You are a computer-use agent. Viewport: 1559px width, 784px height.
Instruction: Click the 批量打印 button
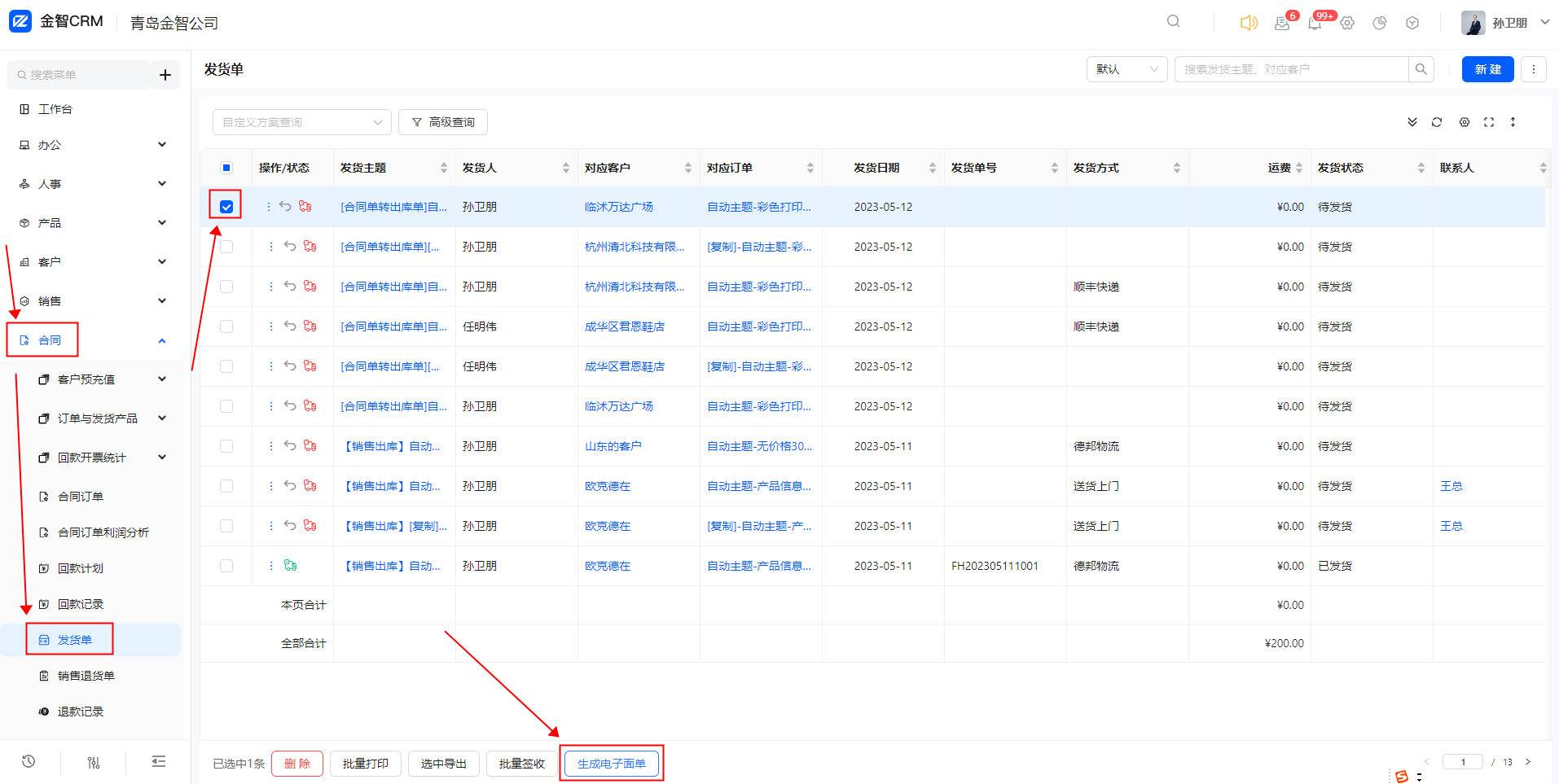tap(366, 764)
